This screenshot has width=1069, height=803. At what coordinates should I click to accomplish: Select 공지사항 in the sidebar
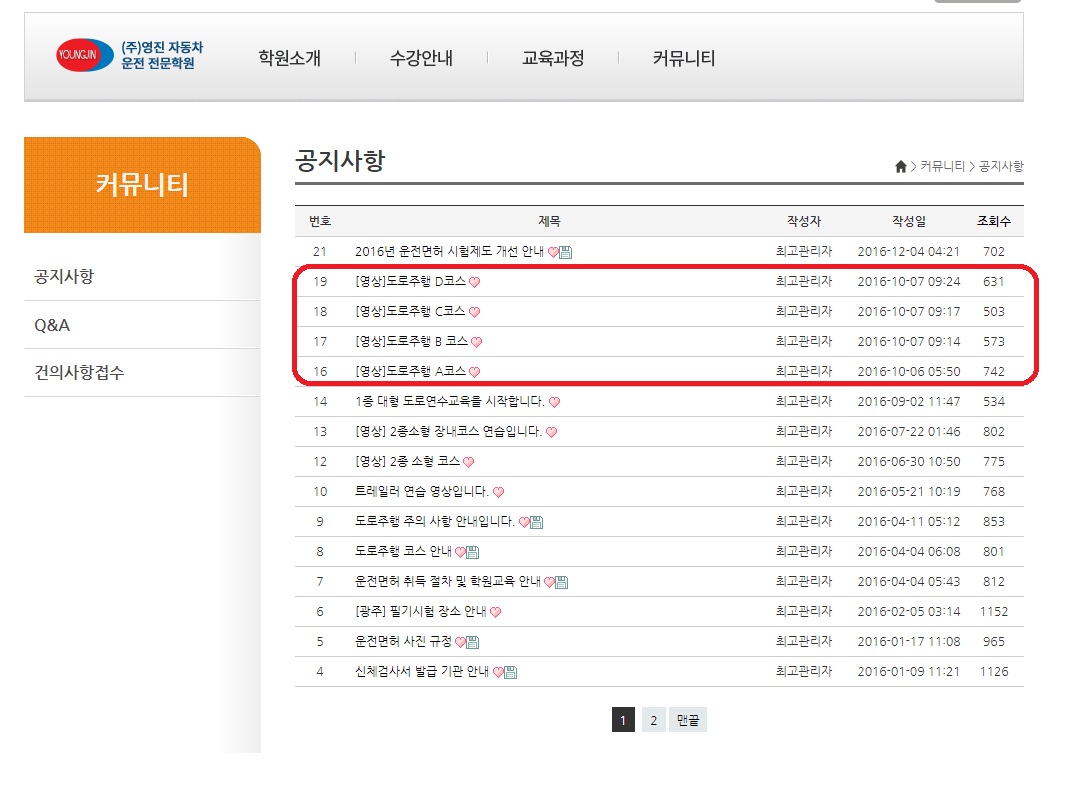tap(64, 276)
